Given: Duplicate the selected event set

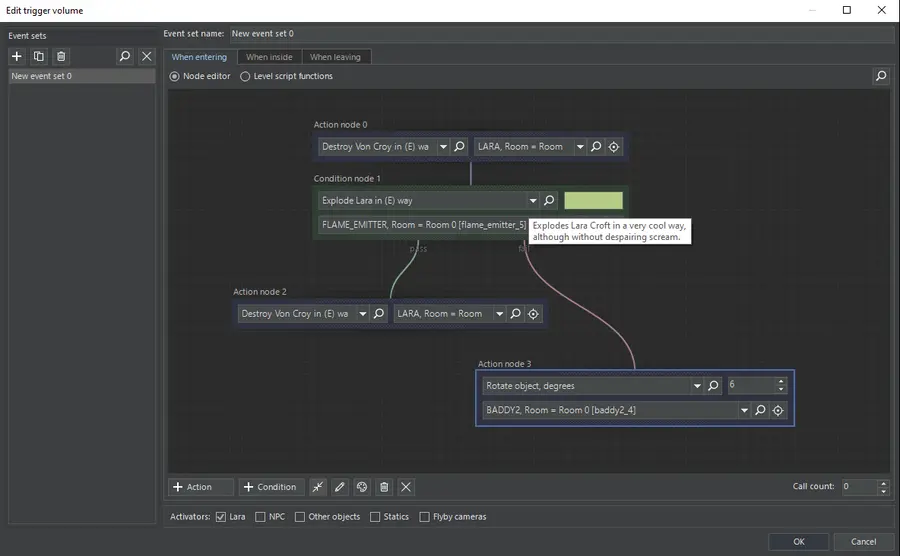Looking at the screenshot, I should 39,57.
